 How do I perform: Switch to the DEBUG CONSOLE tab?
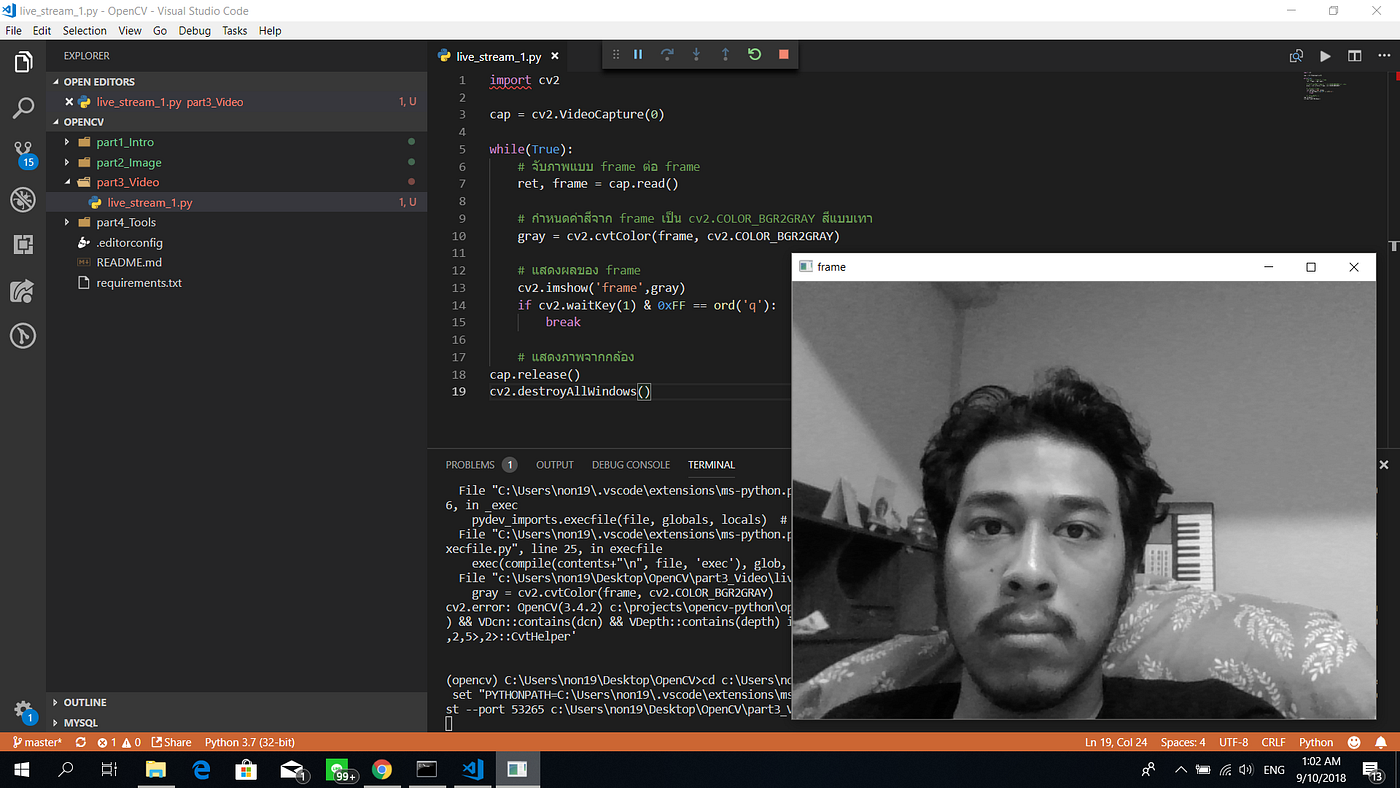click(630, 464)
